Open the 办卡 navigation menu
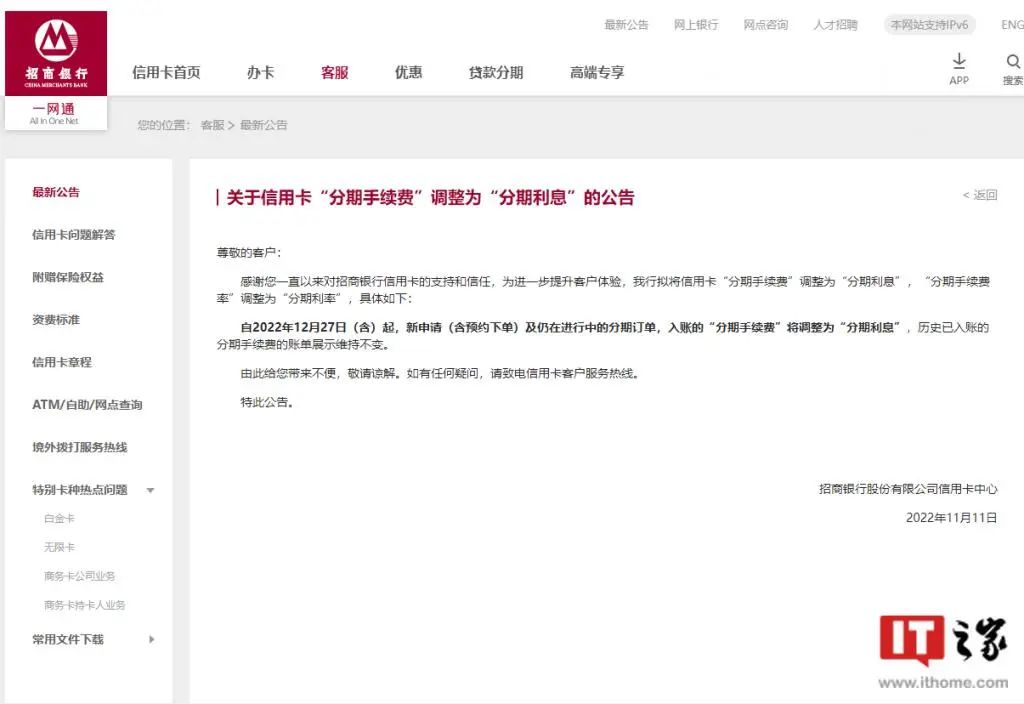The height and width of the screenshot is (704, 1024). 260,72
